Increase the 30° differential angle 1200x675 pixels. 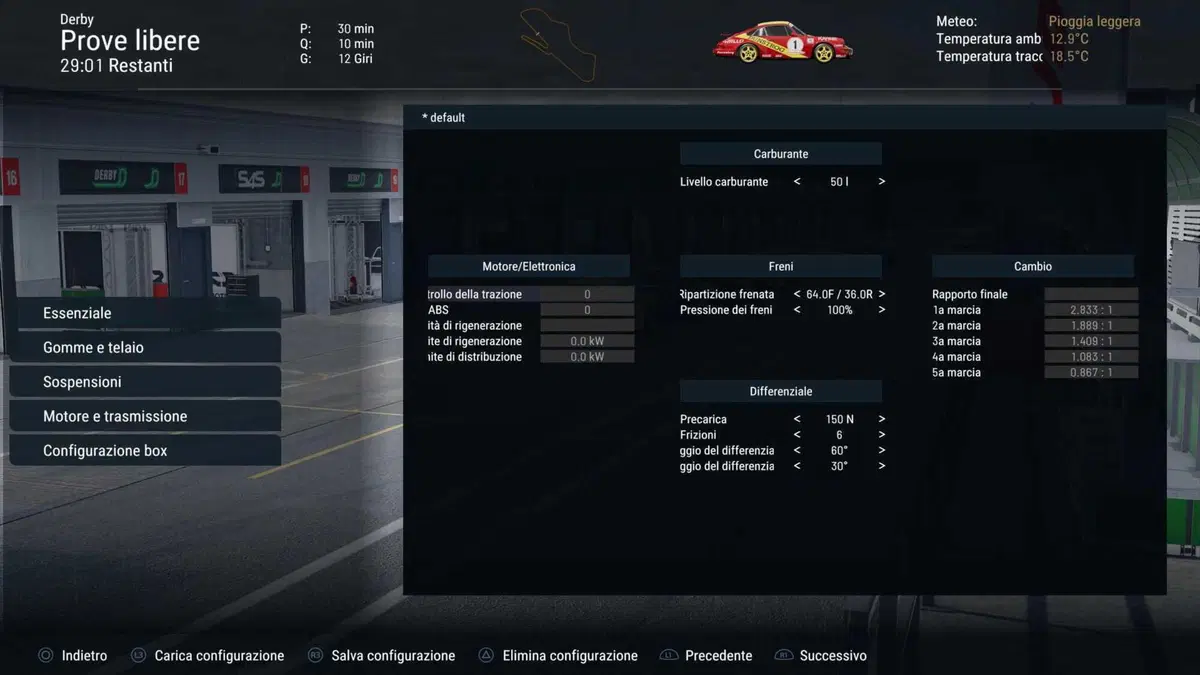click(881, 466)
